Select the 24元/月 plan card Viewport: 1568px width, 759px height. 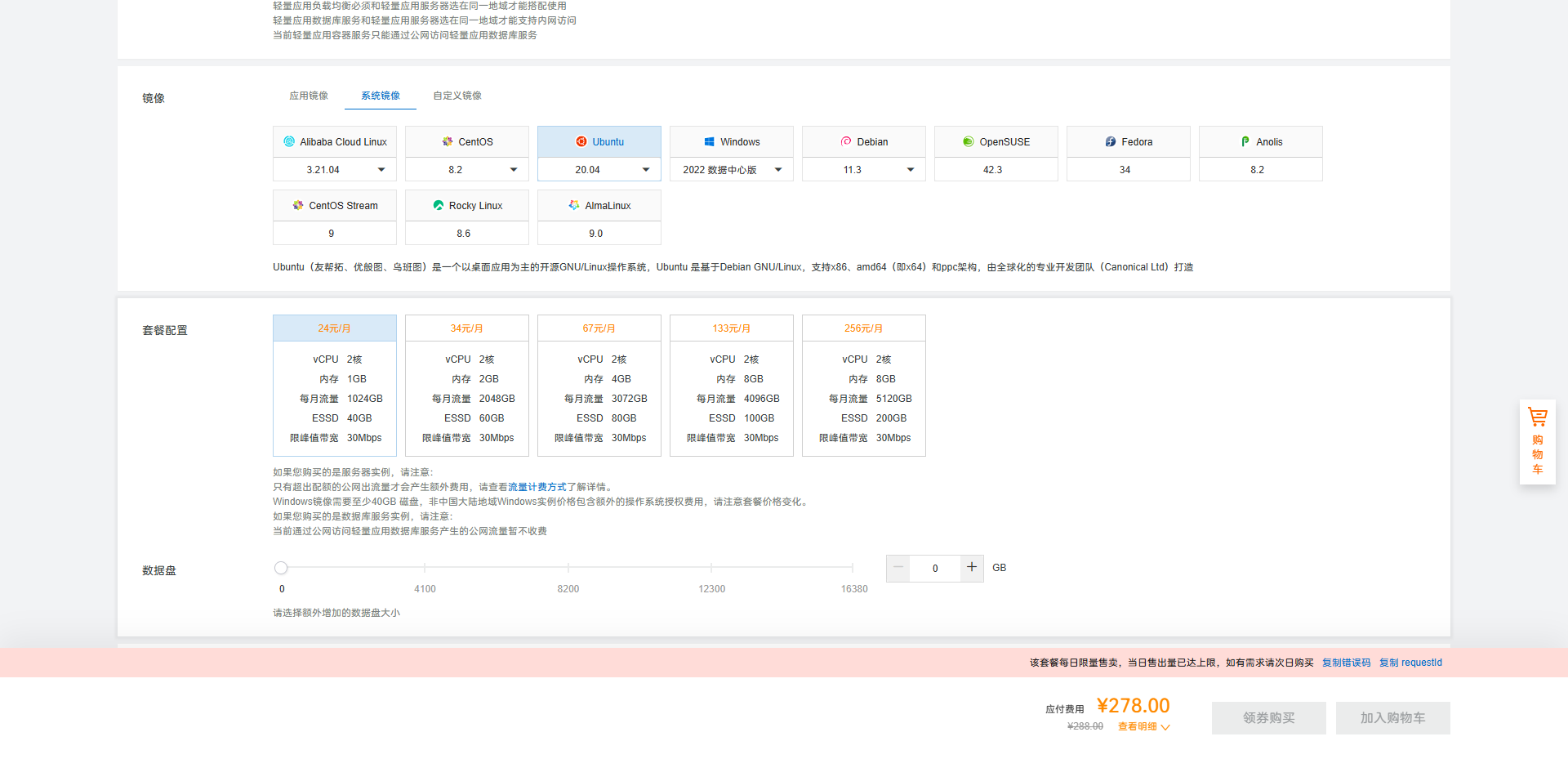point(335,386)
